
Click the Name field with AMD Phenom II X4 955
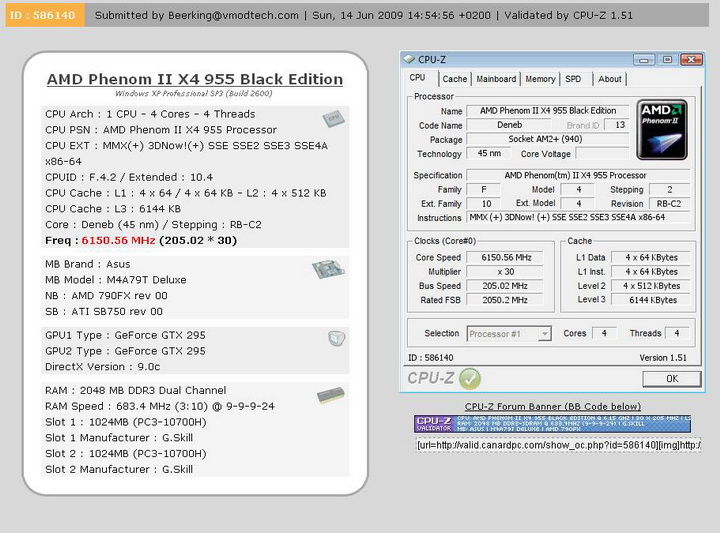coord(548,111)
